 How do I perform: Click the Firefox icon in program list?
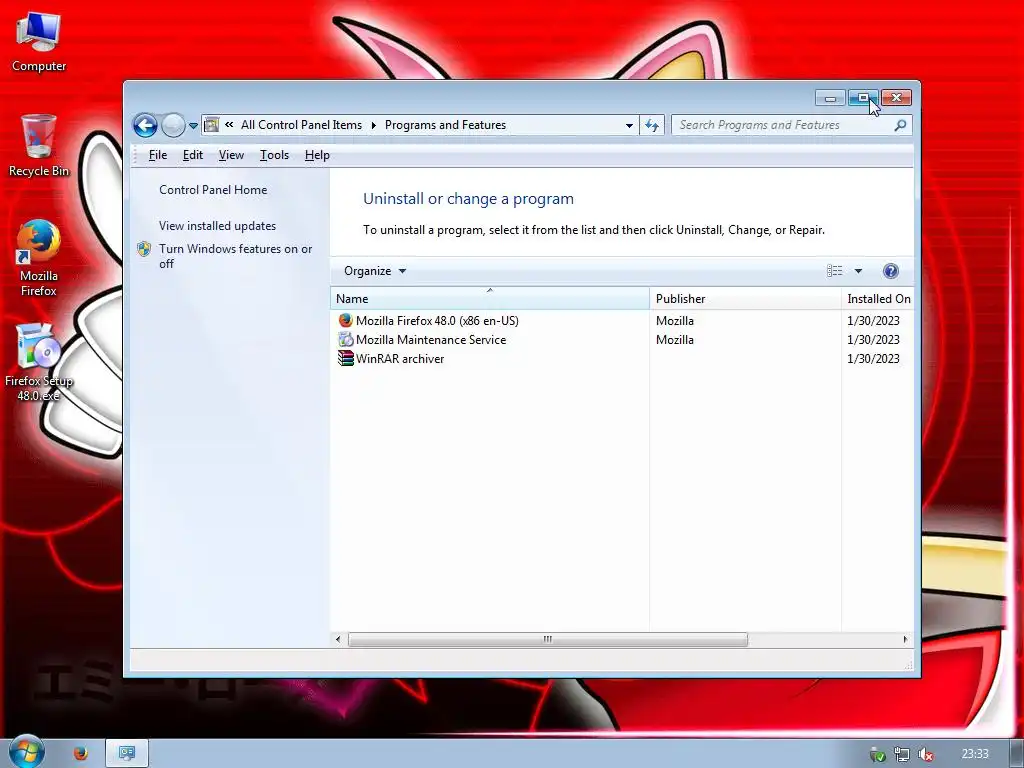(x=345, y=320)
